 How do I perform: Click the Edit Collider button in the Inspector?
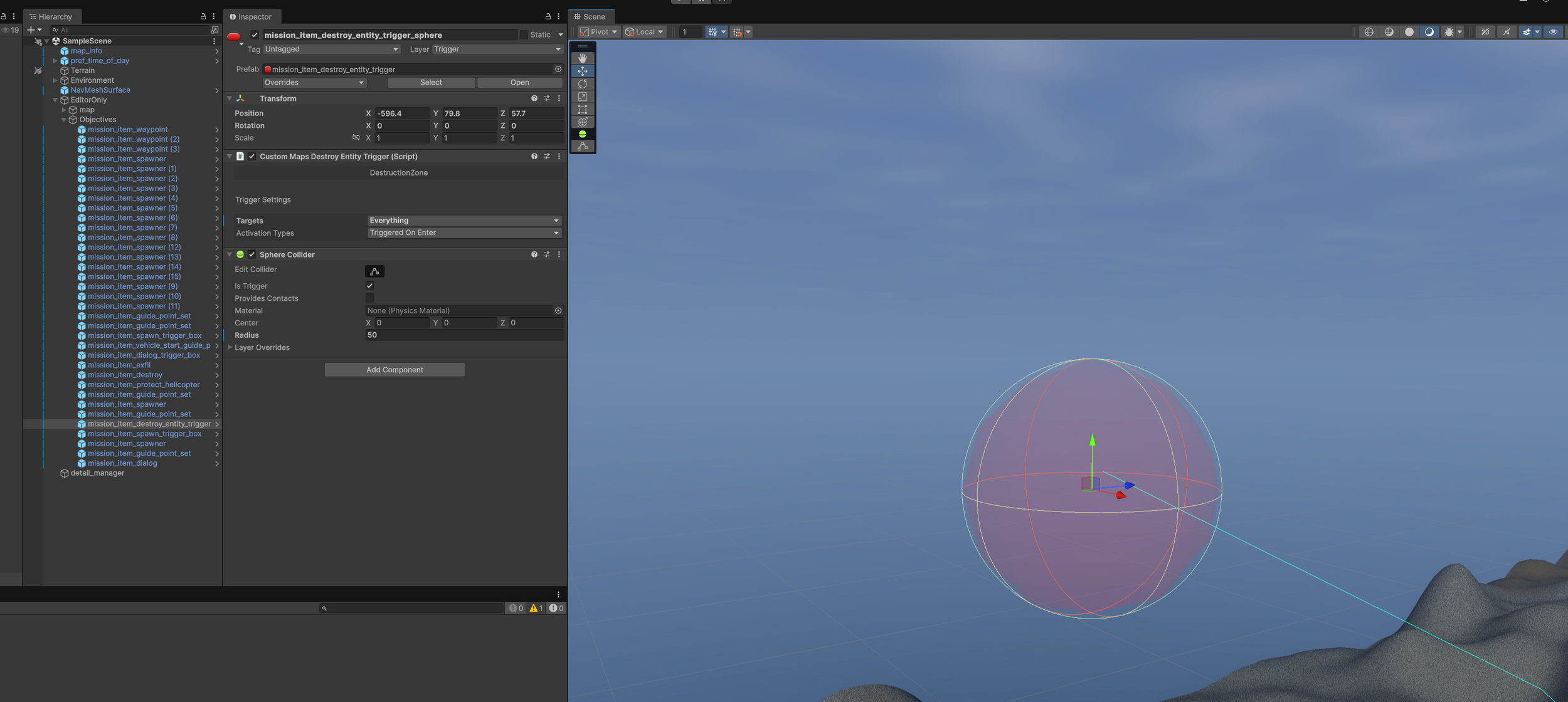[374, 271]
